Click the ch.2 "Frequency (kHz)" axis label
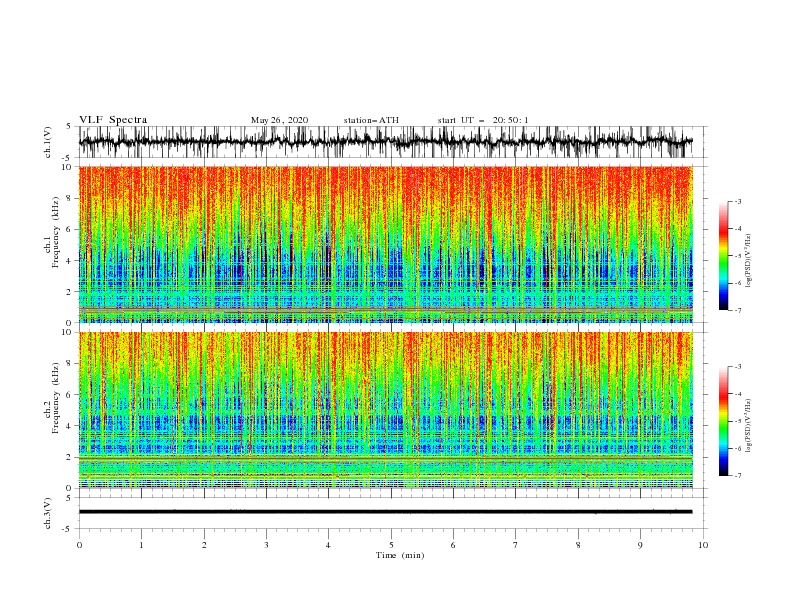The width and height of the screenshot is (792, 612). pos(56,397)
